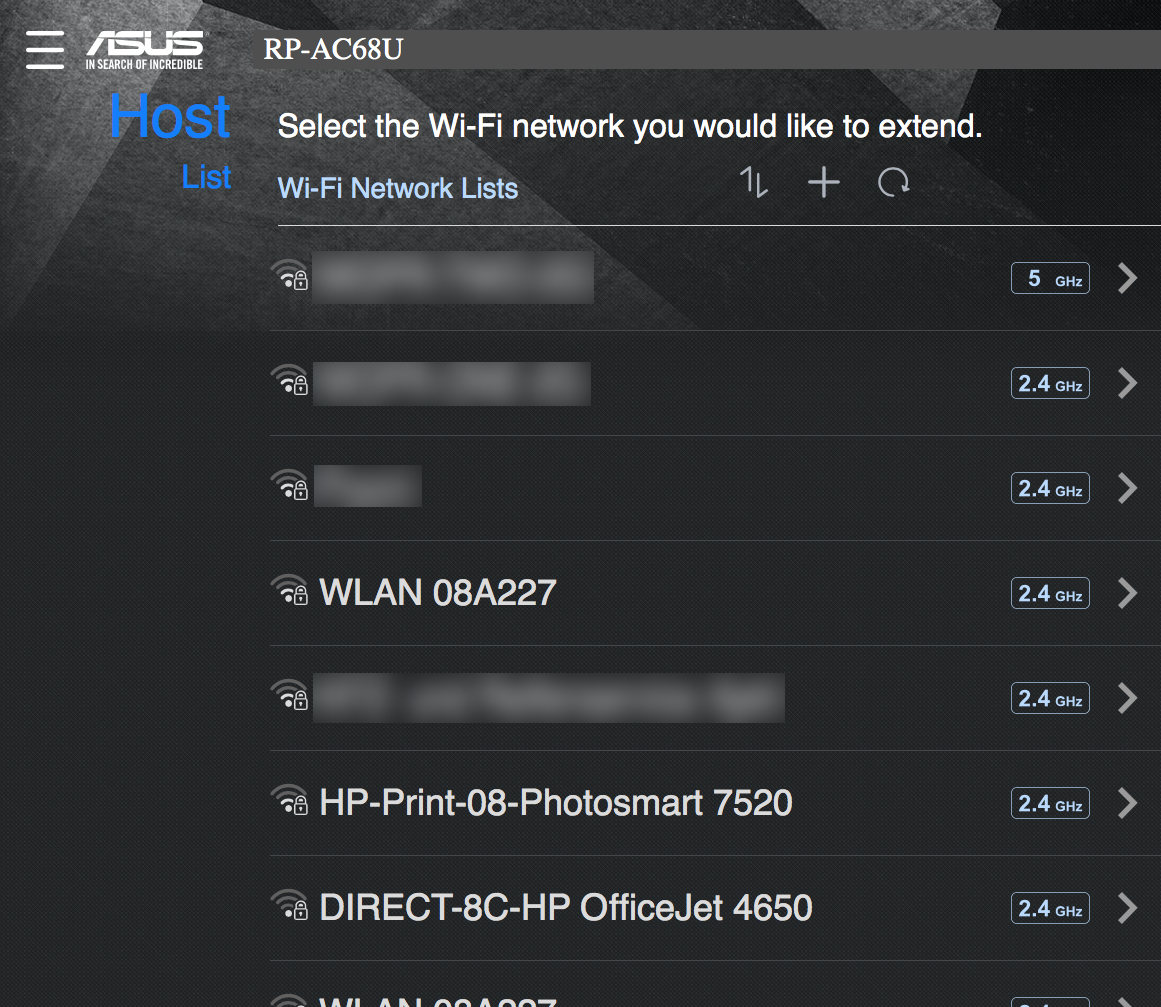Click the sort networks arrows icon

[x=753, y=182]
